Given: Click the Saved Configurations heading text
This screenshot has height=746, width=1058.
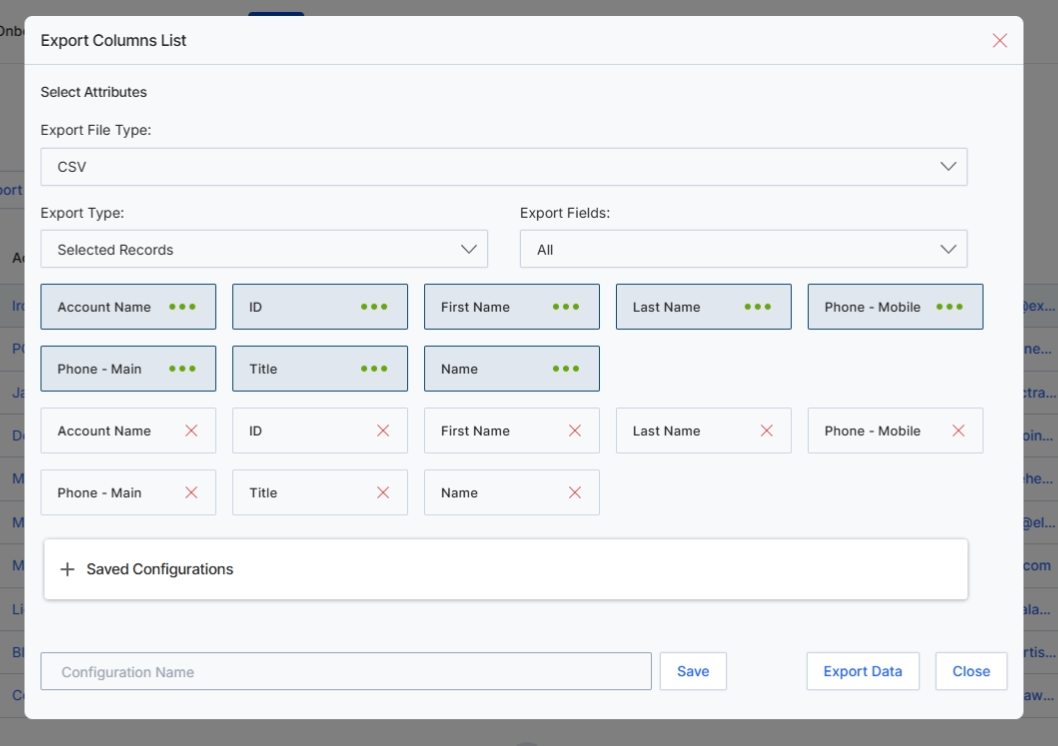Looking at the screenshot, I should [x=160, y=569].
